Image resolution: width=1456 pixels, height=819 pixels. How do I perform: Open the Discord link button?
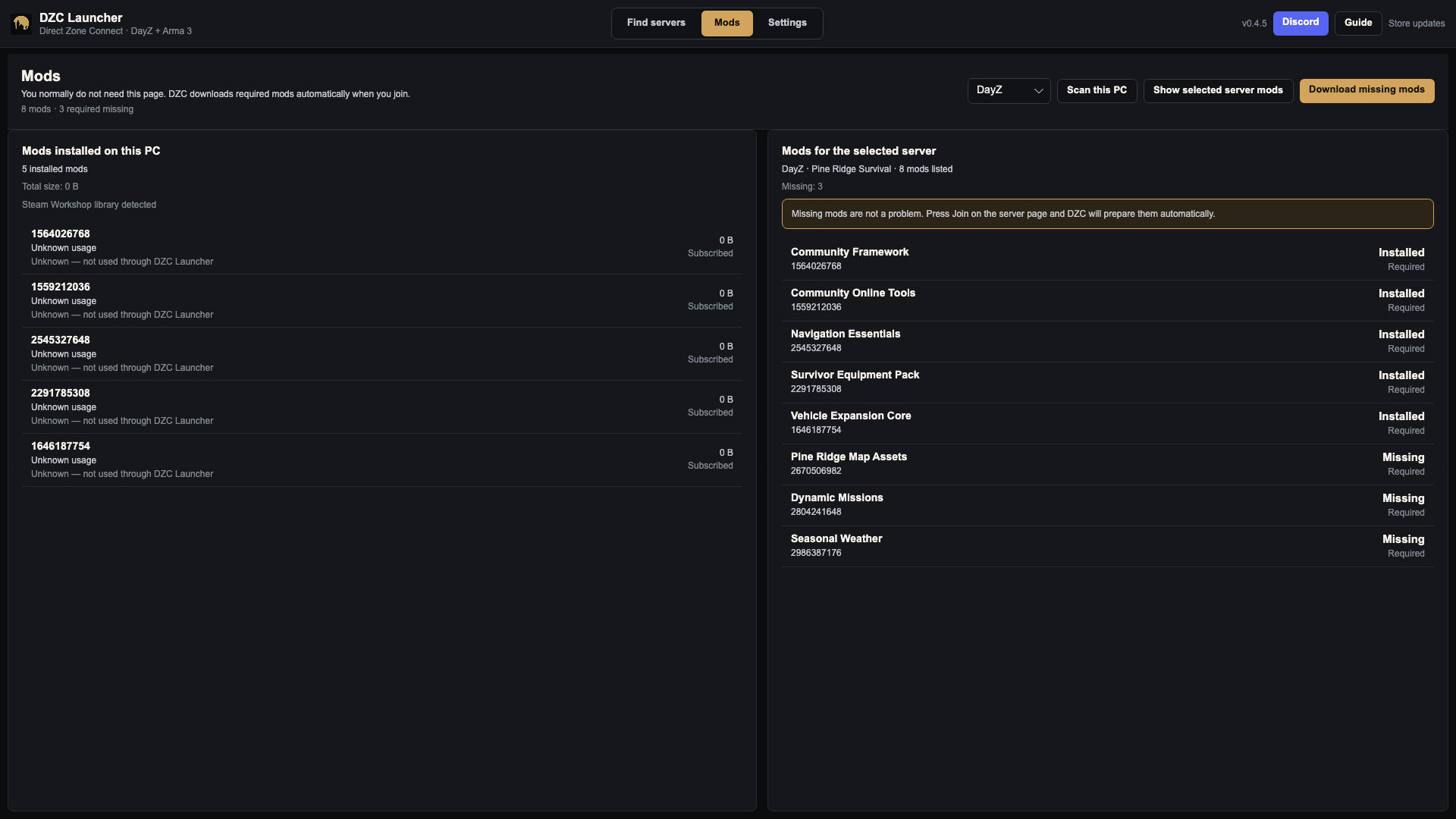pos(1300,23)
